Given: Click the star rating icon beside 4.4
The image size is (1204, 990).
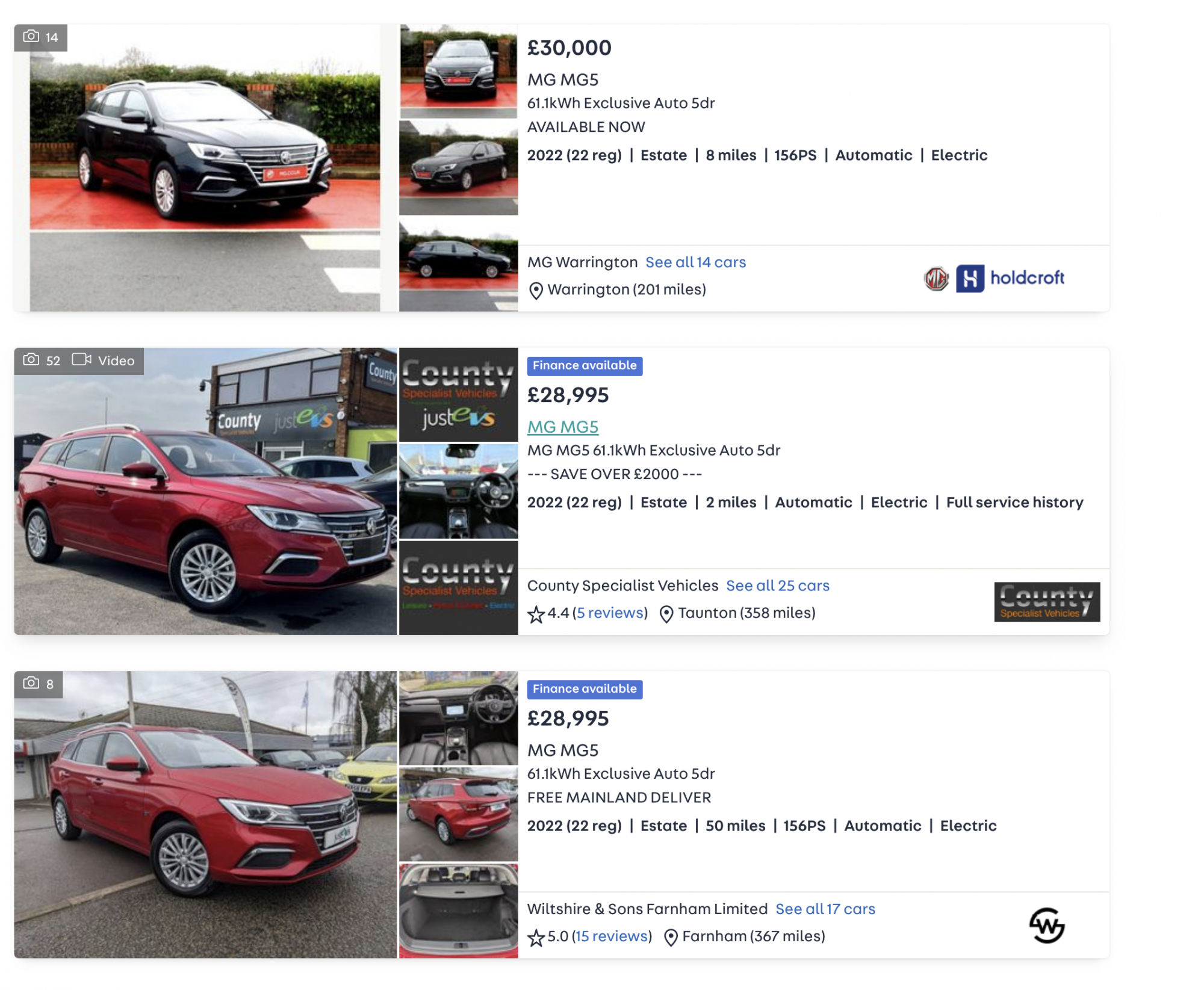Looking at the screenshot, I should (x=536, y=614).
